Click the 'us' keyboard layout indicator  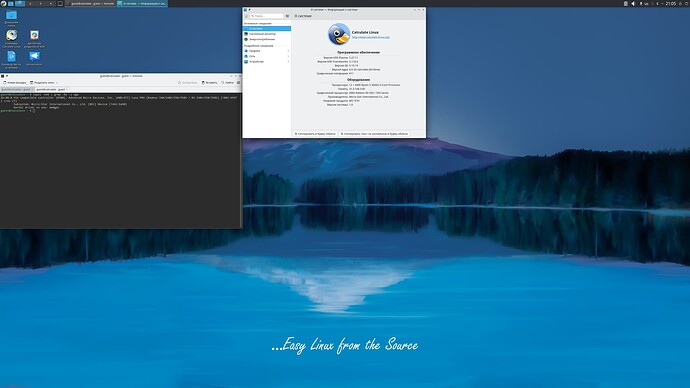(646, 4)
